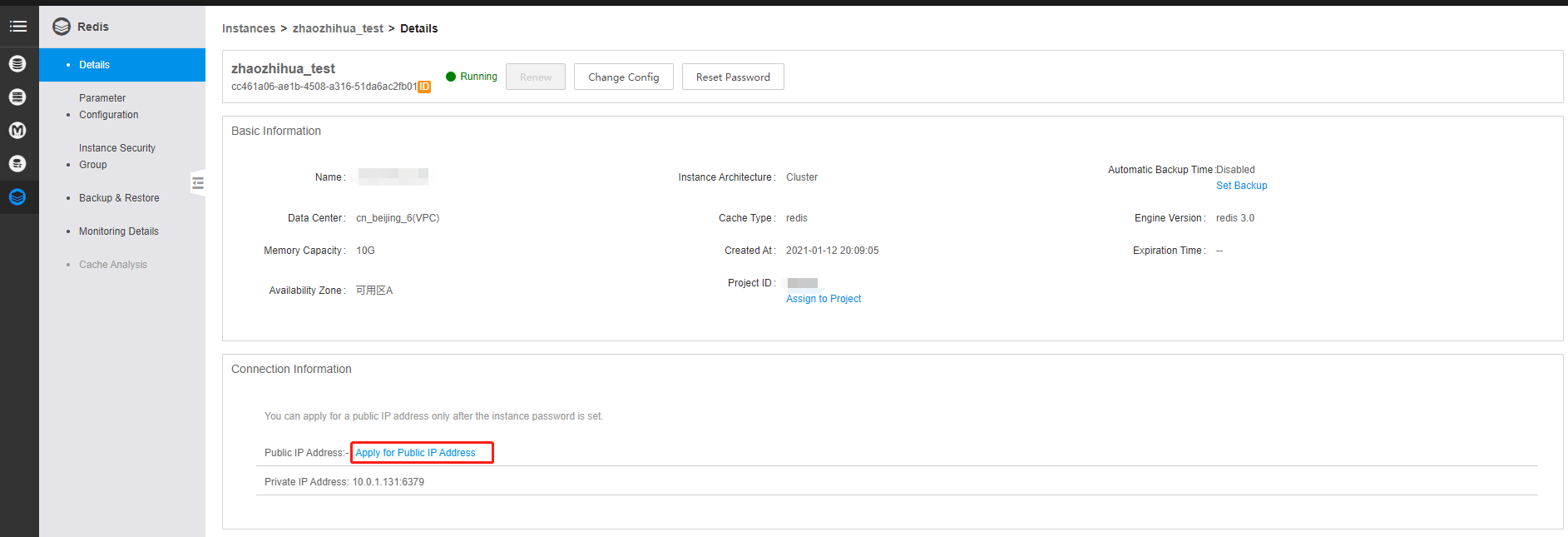This screenshot has height=537, width=1568.
Task: Click the availability zone value 可用区A
Action: pos(374,291)
